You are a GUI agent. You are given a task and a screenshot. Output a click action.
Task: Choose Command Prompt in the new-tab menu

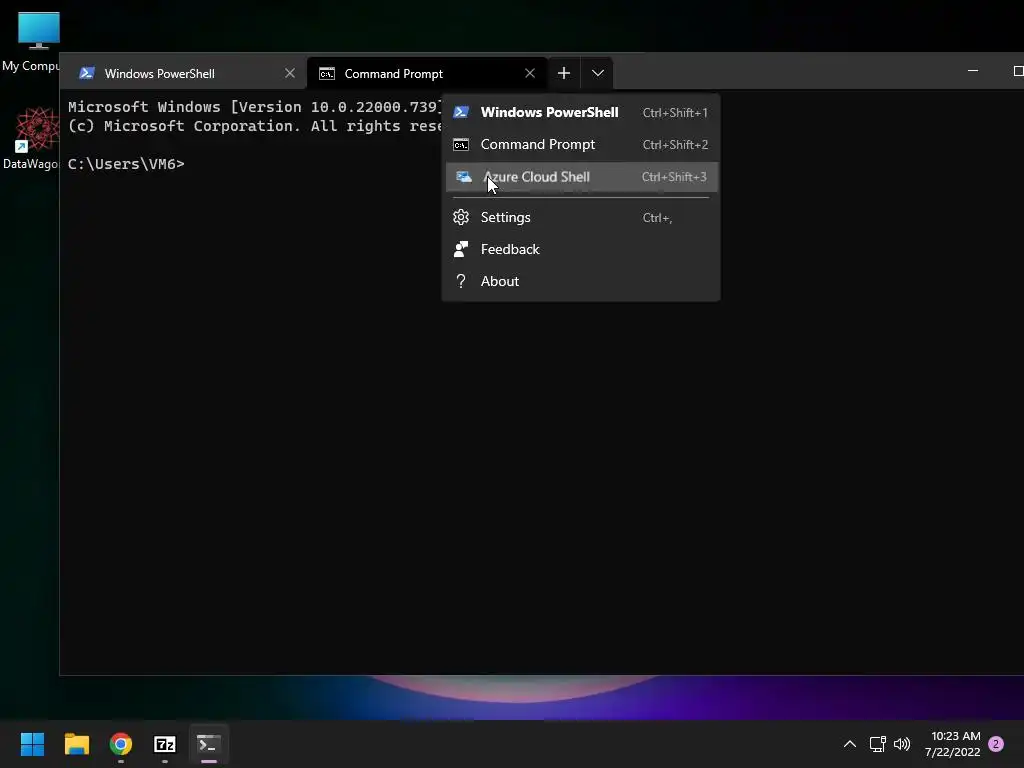581,144
